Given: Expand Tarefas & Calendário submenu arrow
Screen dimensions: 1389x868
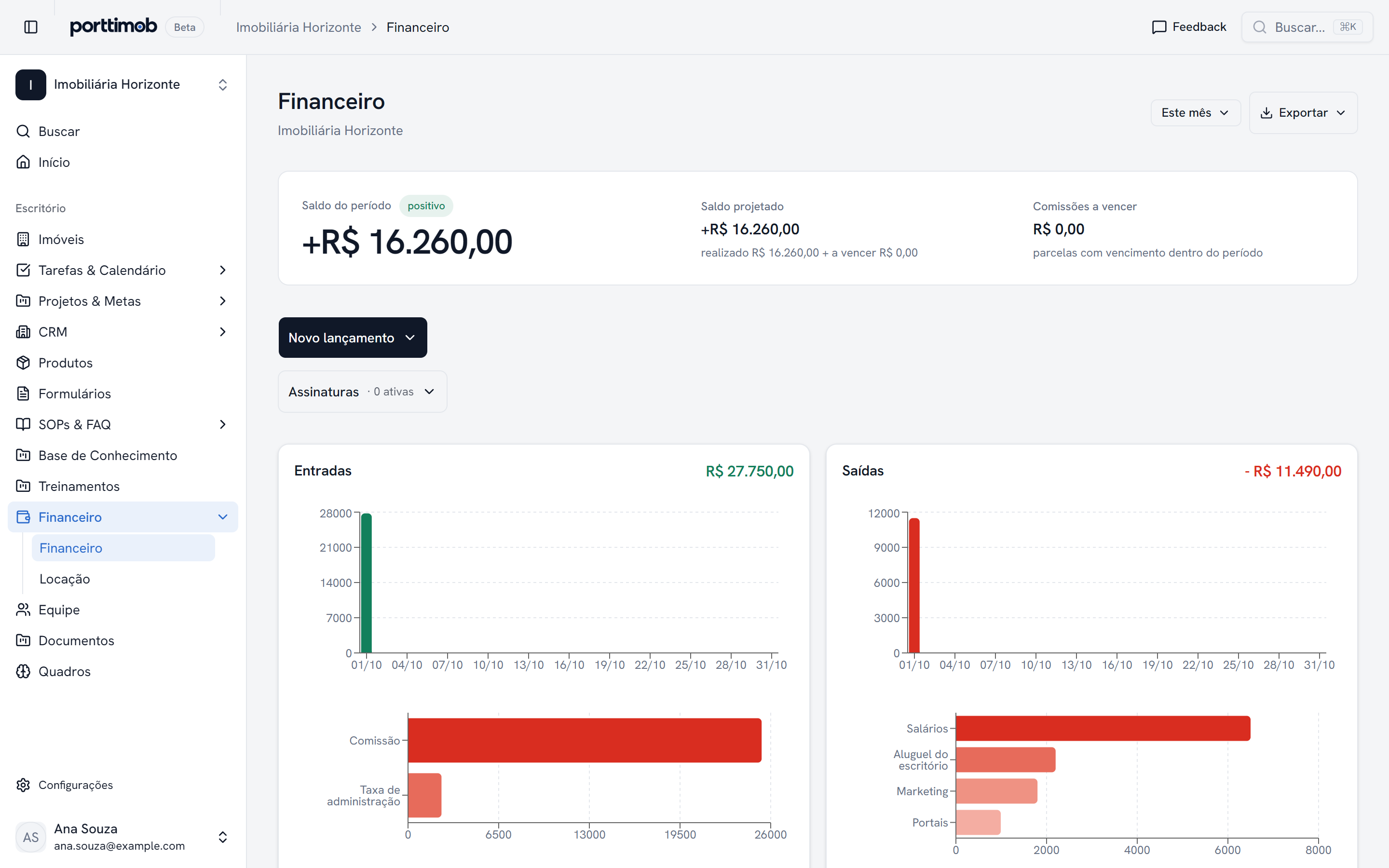Looking at the screenshot, I should (223, 270).
